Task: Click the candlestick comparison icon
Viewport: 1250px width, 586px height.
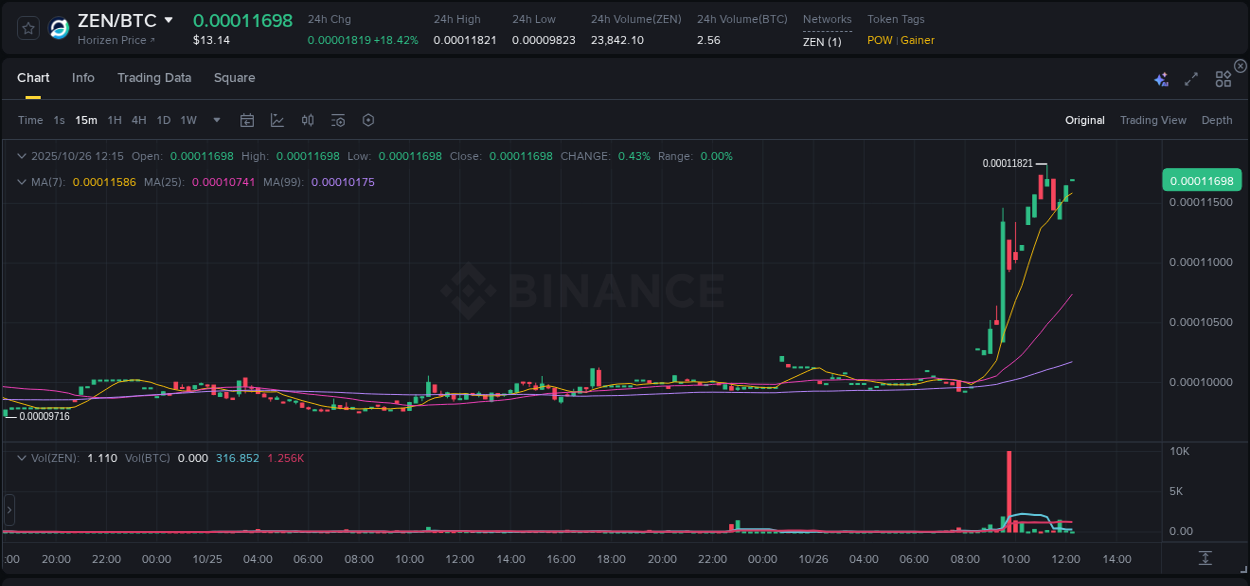Action: coord(307,120)
